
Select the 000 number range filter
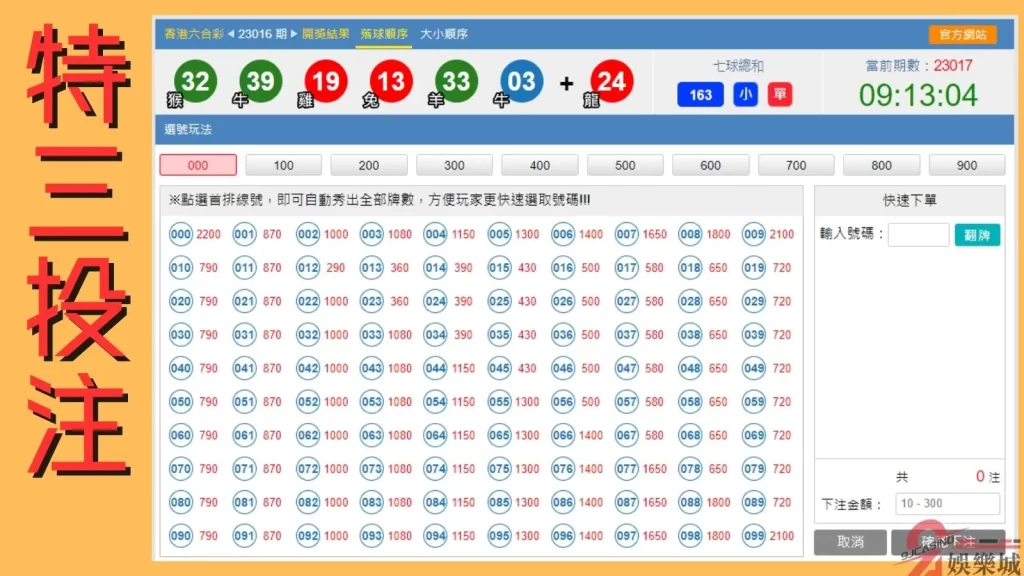point(197,165)
